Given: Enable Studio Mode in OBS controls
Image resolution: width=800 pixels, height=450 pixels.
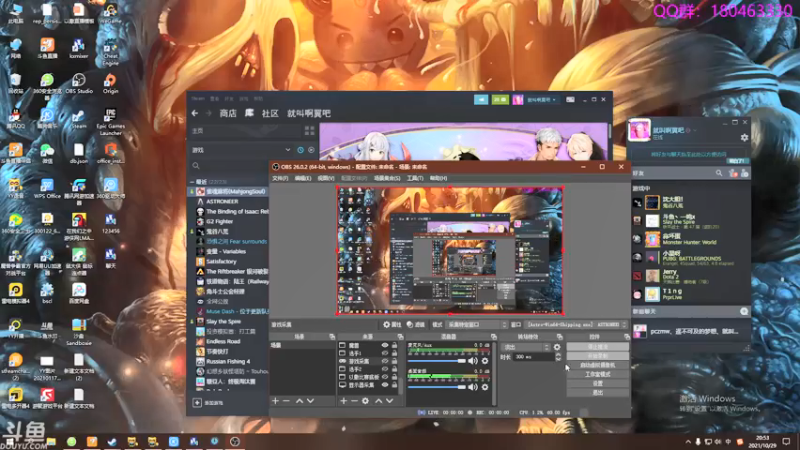Looking at the screenshot, I should pos(597,374).
